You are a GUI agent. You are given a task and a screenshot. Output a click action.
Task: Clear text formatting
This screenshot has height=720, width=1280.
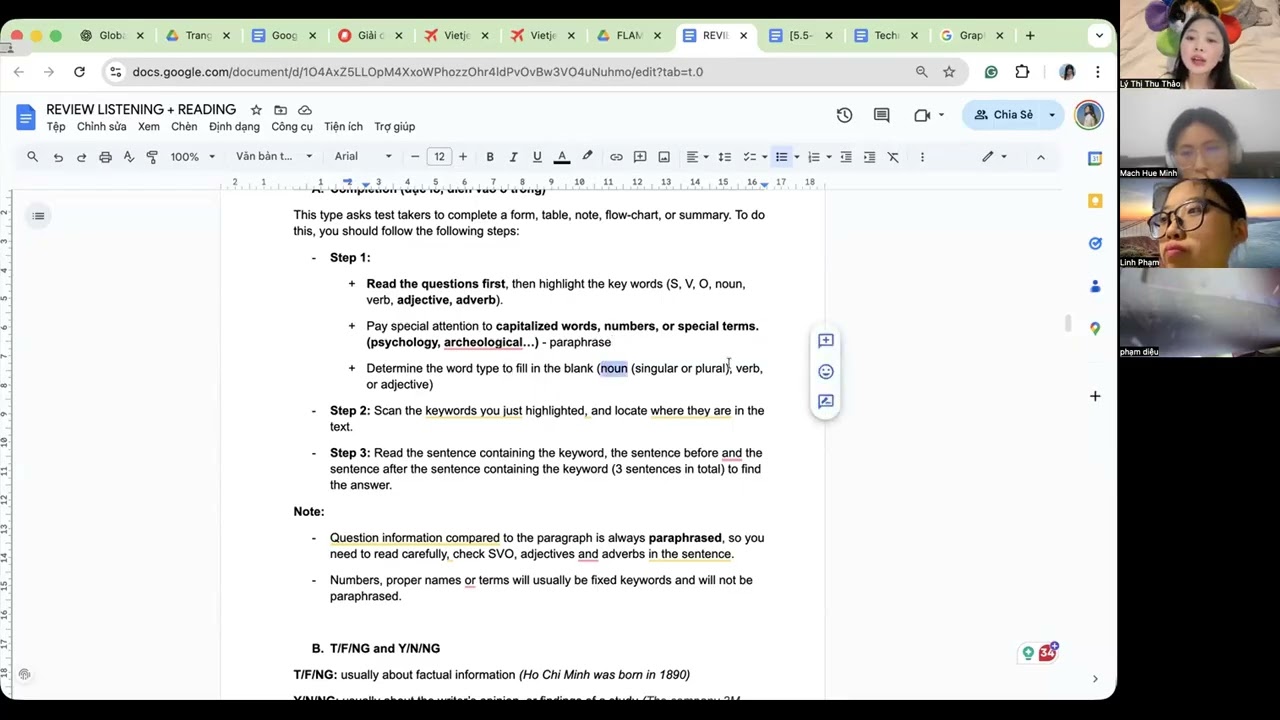(893, 157)
